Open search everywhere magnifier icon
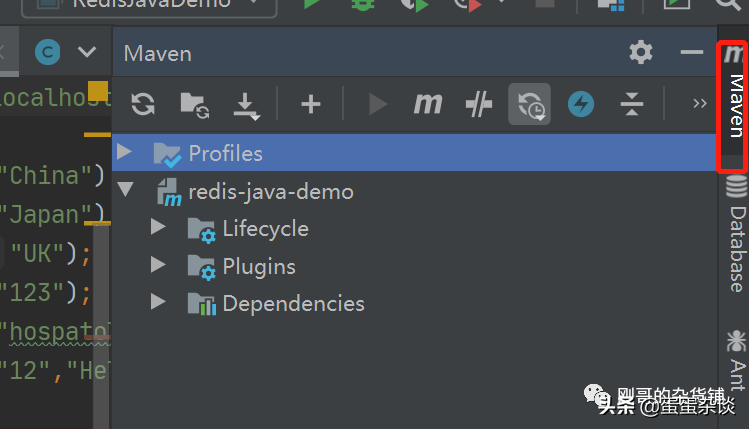 pos(728,5)
